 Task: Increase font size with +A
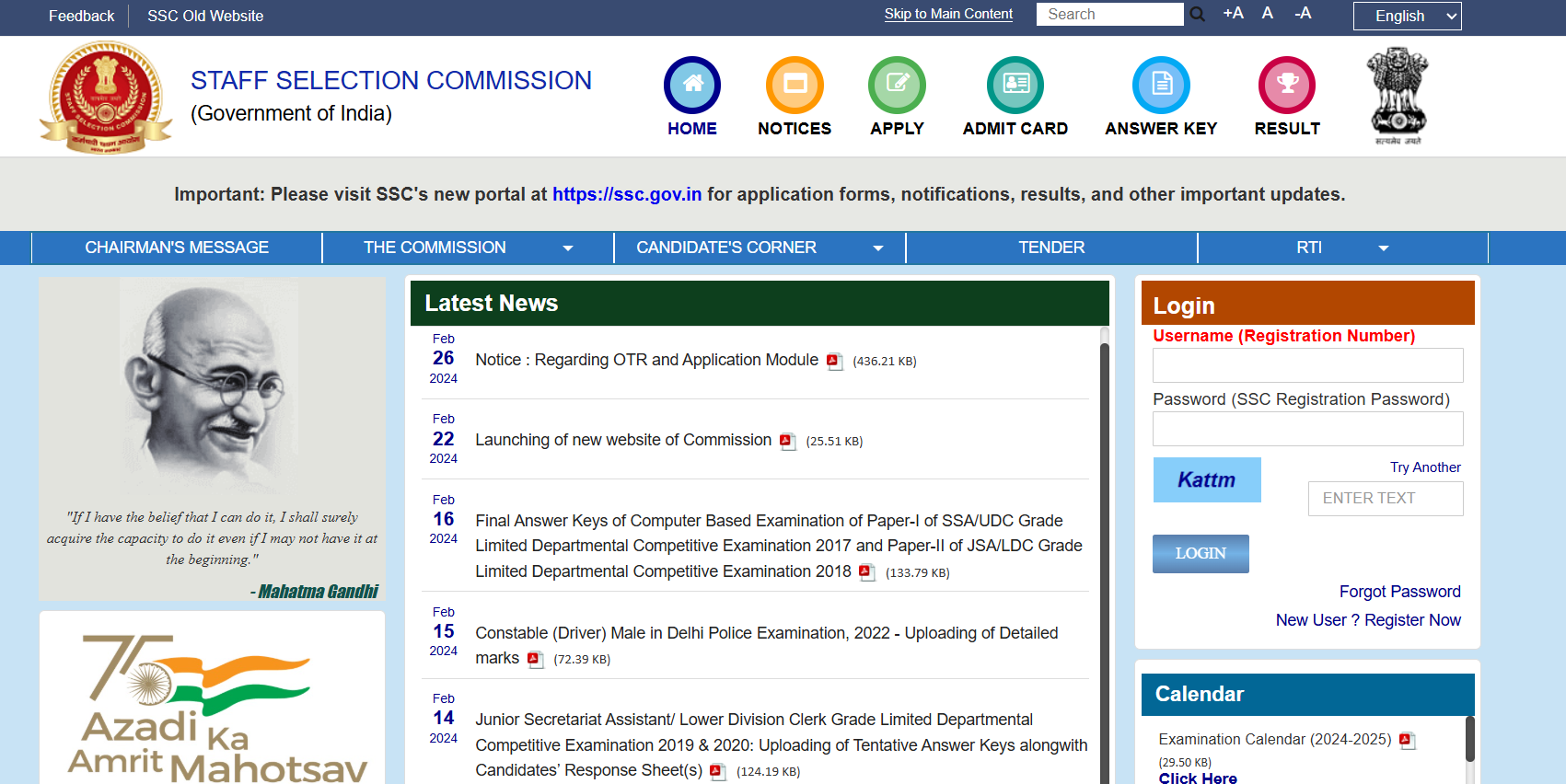(x=1233, y=14)
